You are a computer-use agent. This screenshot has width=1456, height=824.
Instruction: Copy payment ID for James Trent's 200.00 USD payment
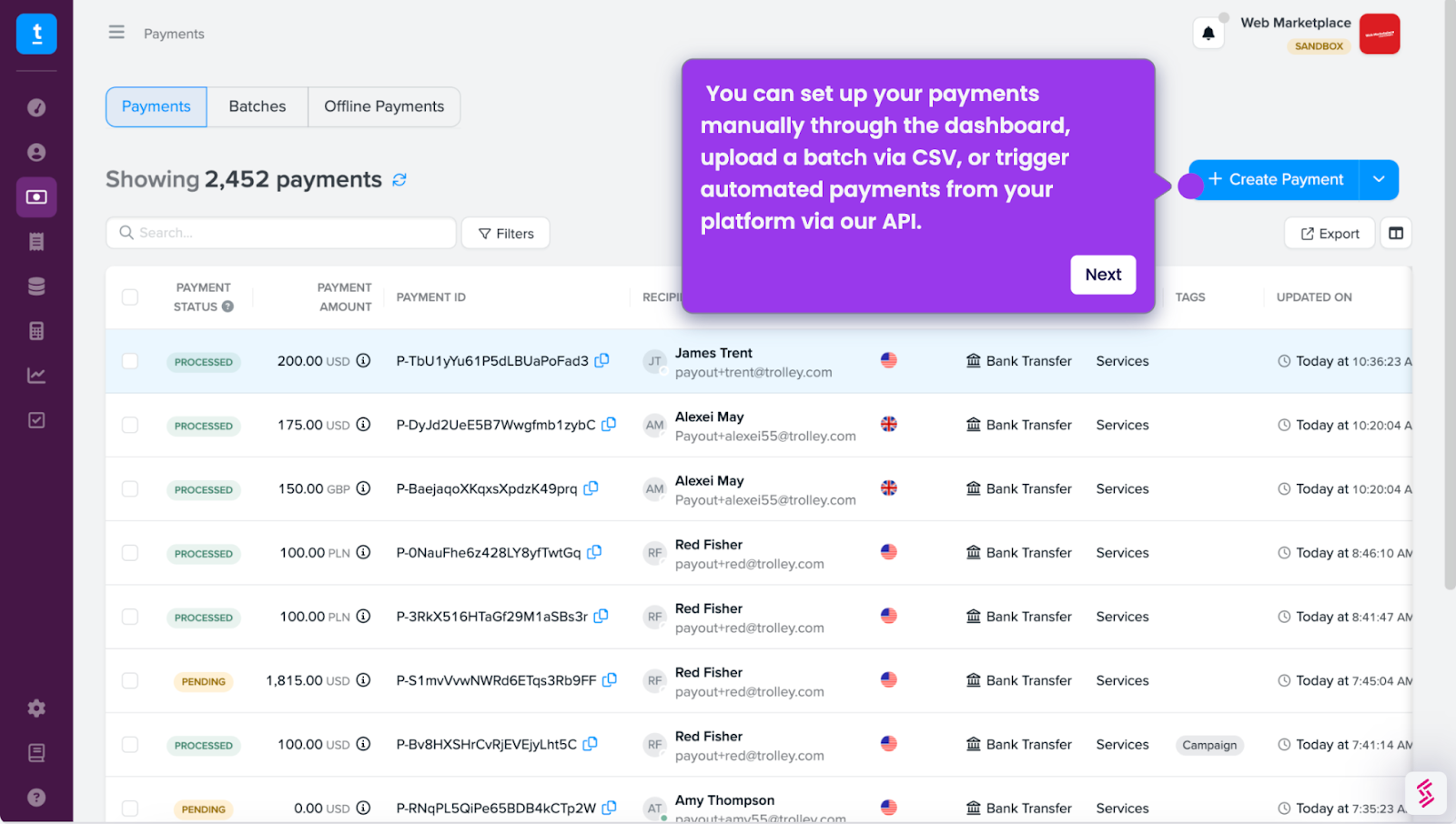(x=602, y=361)
